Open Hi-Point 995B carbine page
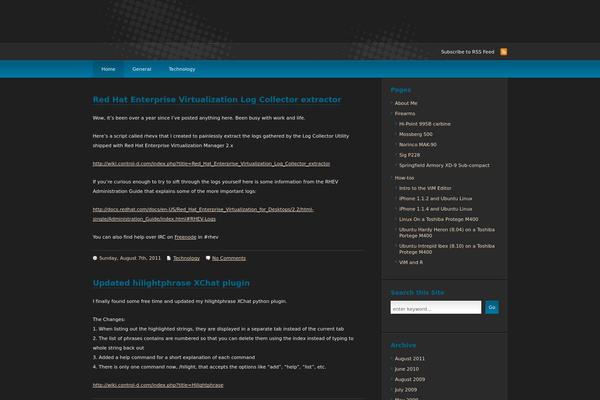 (x=425, y=124)
